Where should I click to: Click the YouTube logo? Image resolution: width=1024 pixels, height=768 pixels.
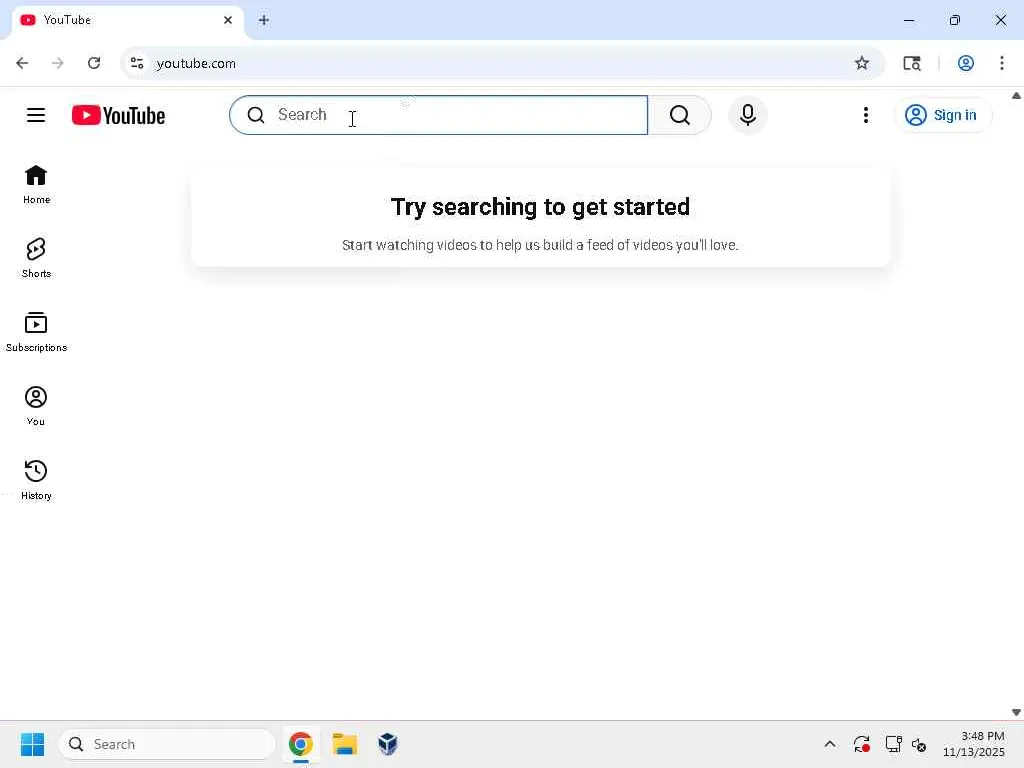pyautogui.click(x=118, y=116)
